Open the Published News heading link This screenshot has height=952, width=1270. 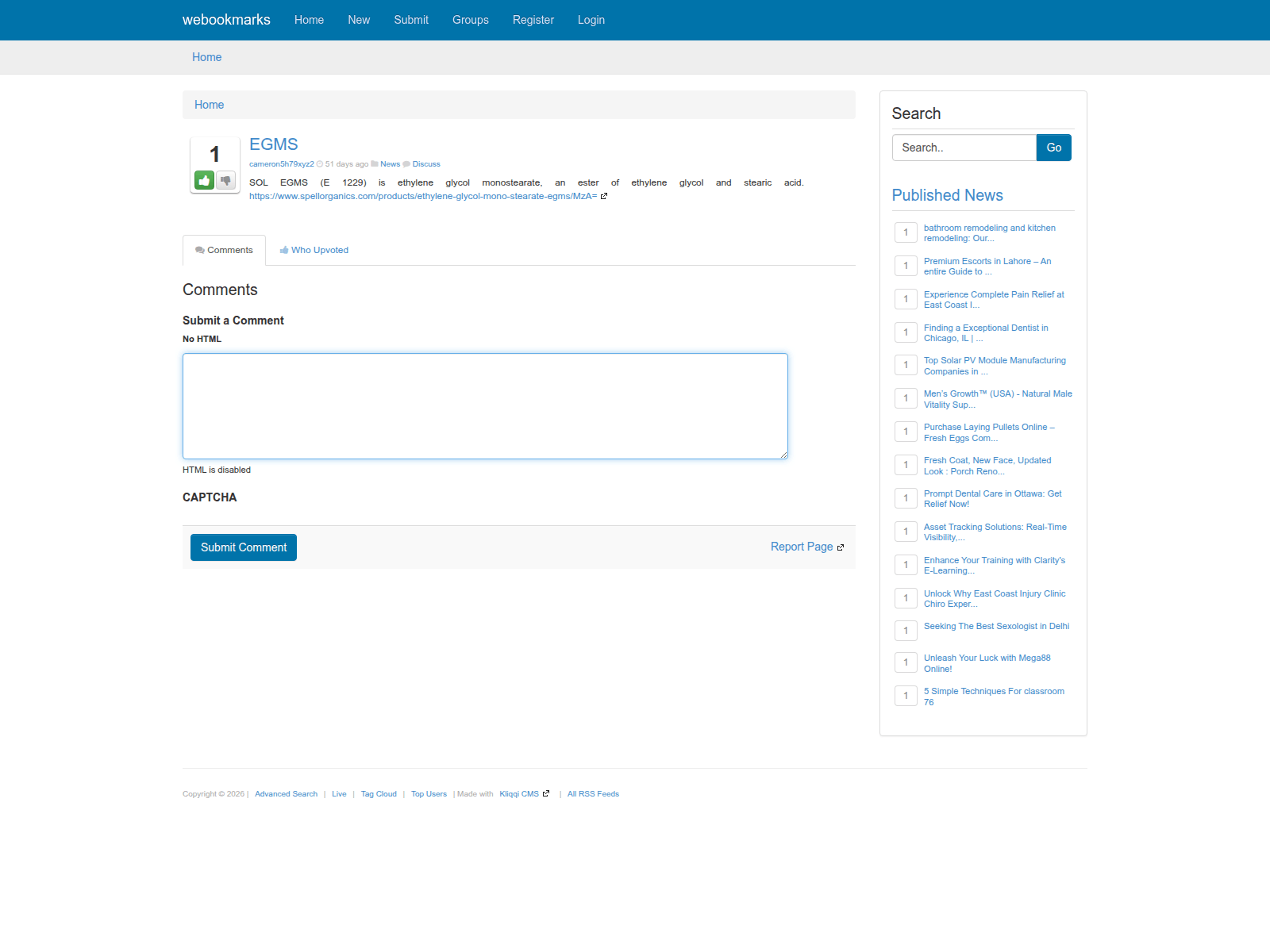(x=947, y=195)
